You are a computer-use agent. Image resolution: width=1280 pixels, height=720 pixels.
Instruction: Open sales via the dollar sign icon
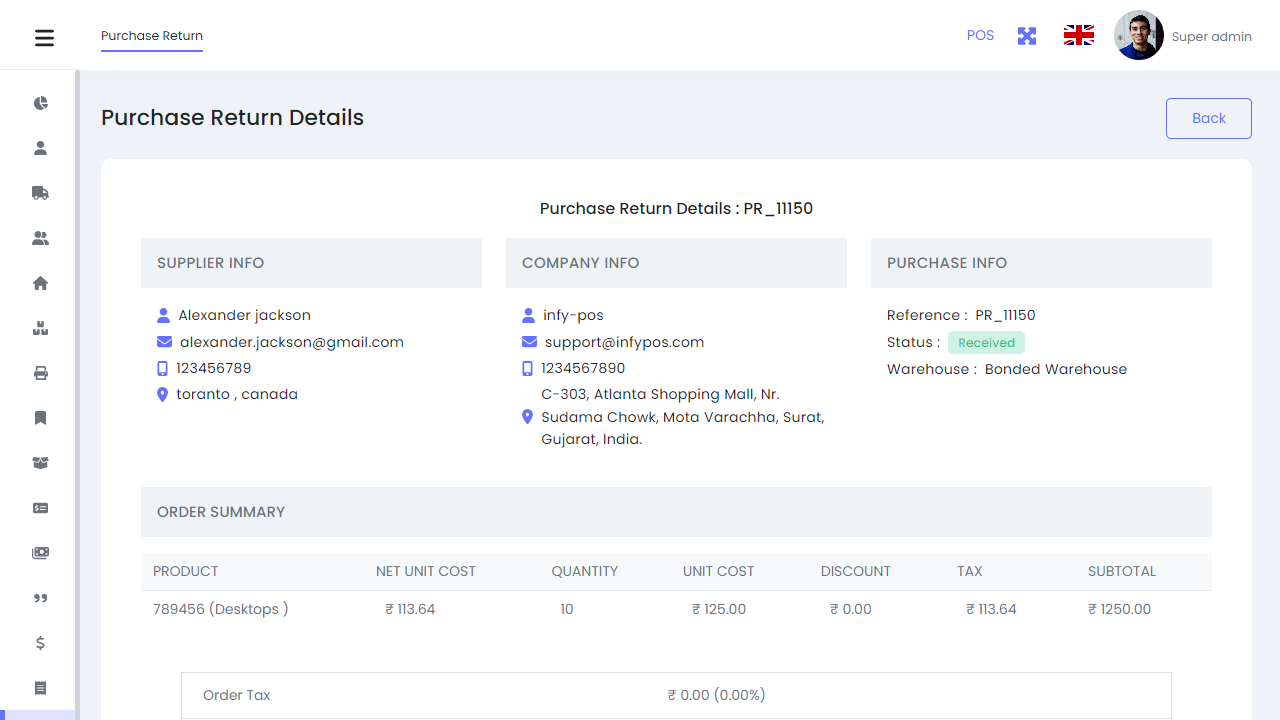[x=40, y=643]
